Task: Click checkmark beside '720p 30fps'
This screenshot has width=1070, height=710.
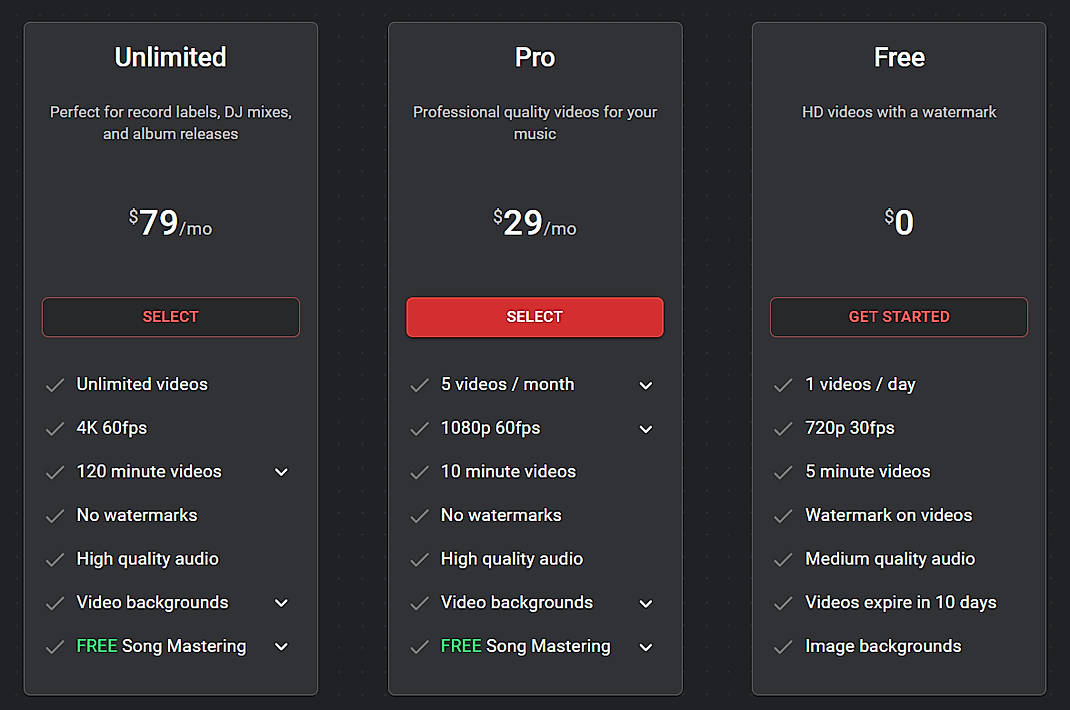Action: (783, 429)
